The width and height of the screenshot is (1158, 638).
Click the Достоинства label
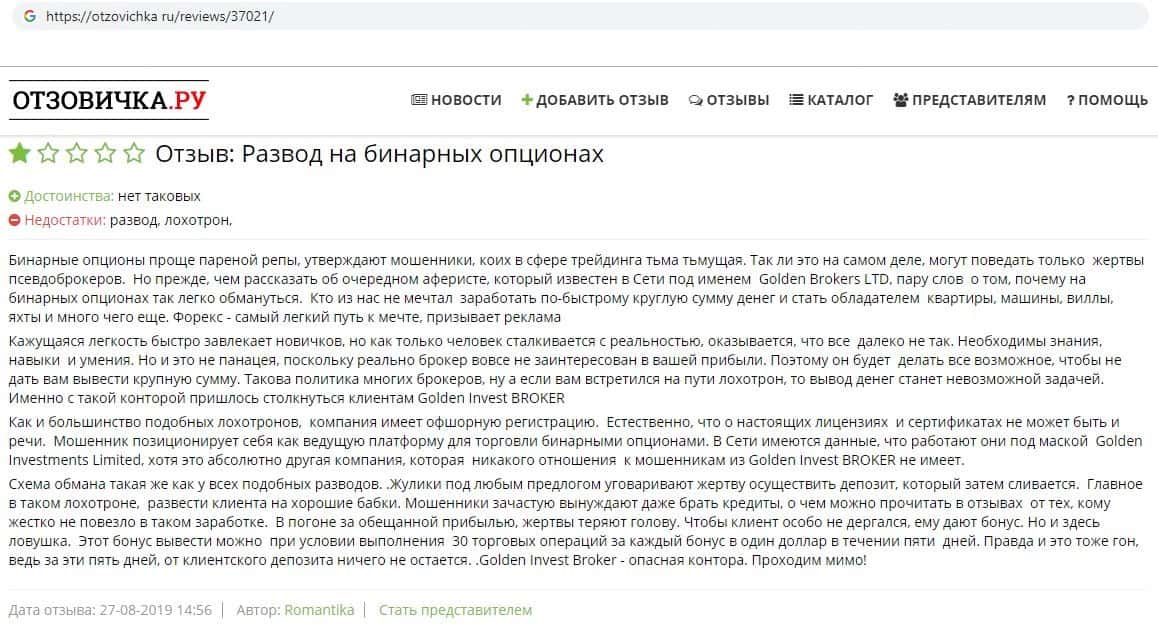pyautogui.click(x=69, y=196)
